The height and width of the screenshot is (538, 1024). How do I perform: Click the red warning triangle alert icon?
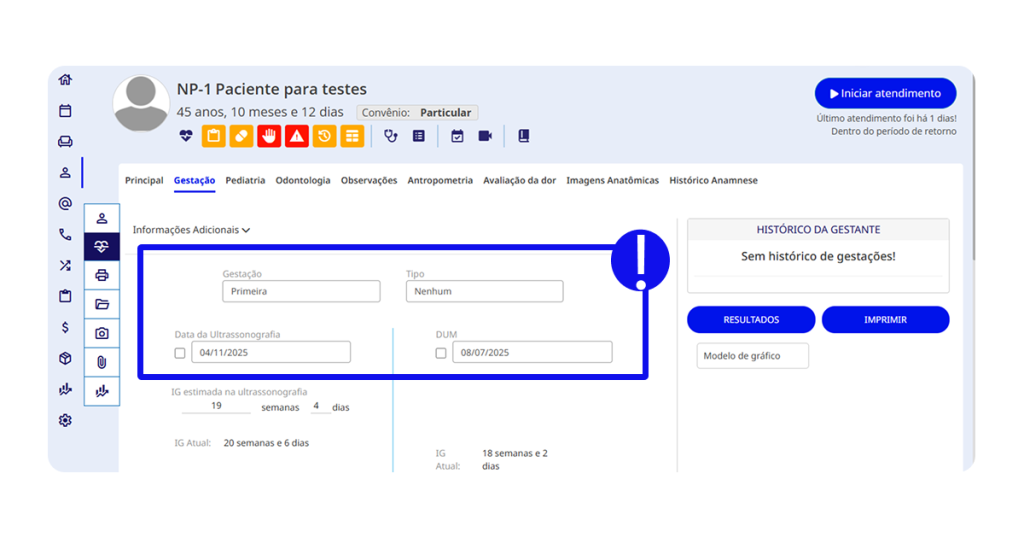point(296,136)
